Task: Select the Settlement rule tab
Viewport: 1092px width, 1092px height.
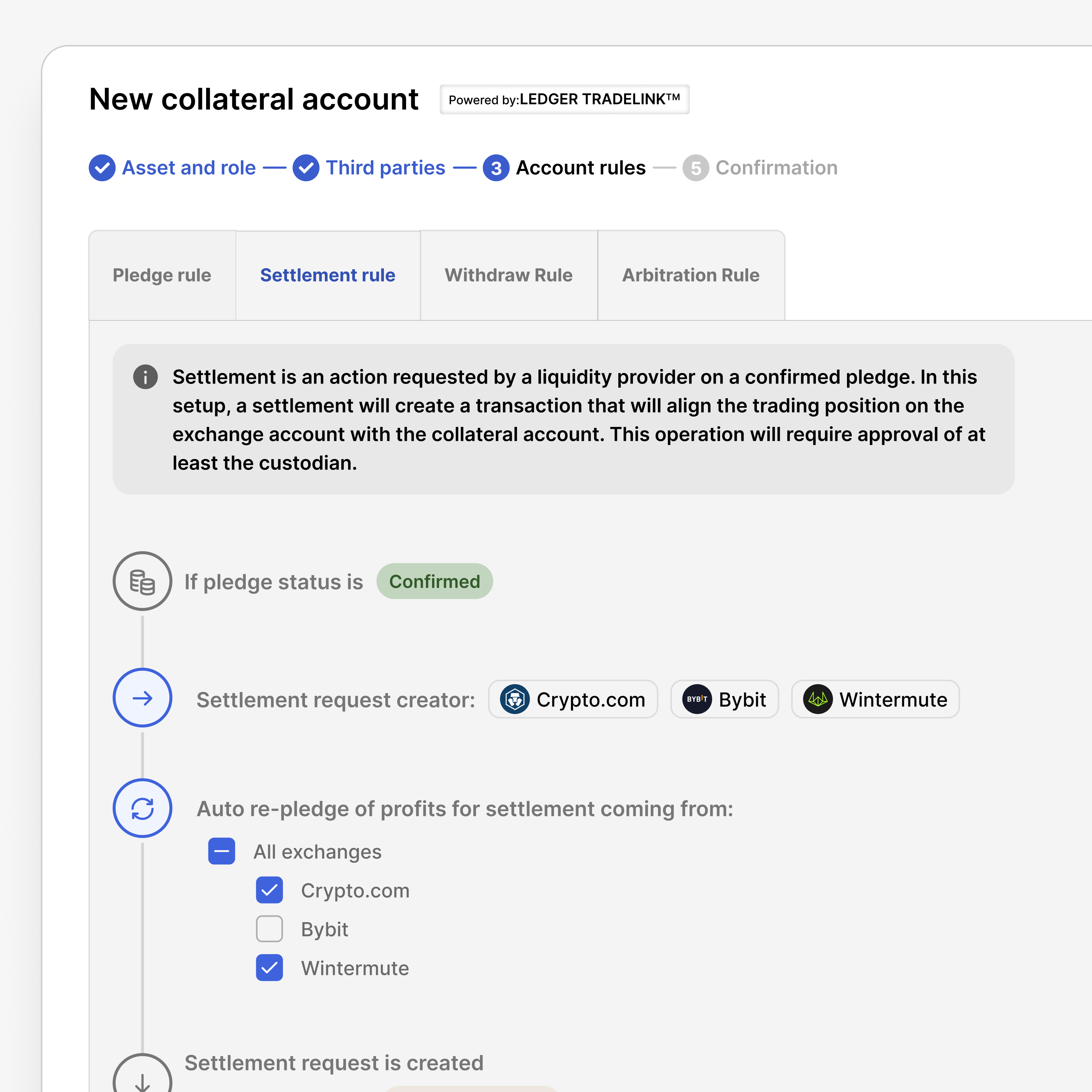Action: coord(328,275)
